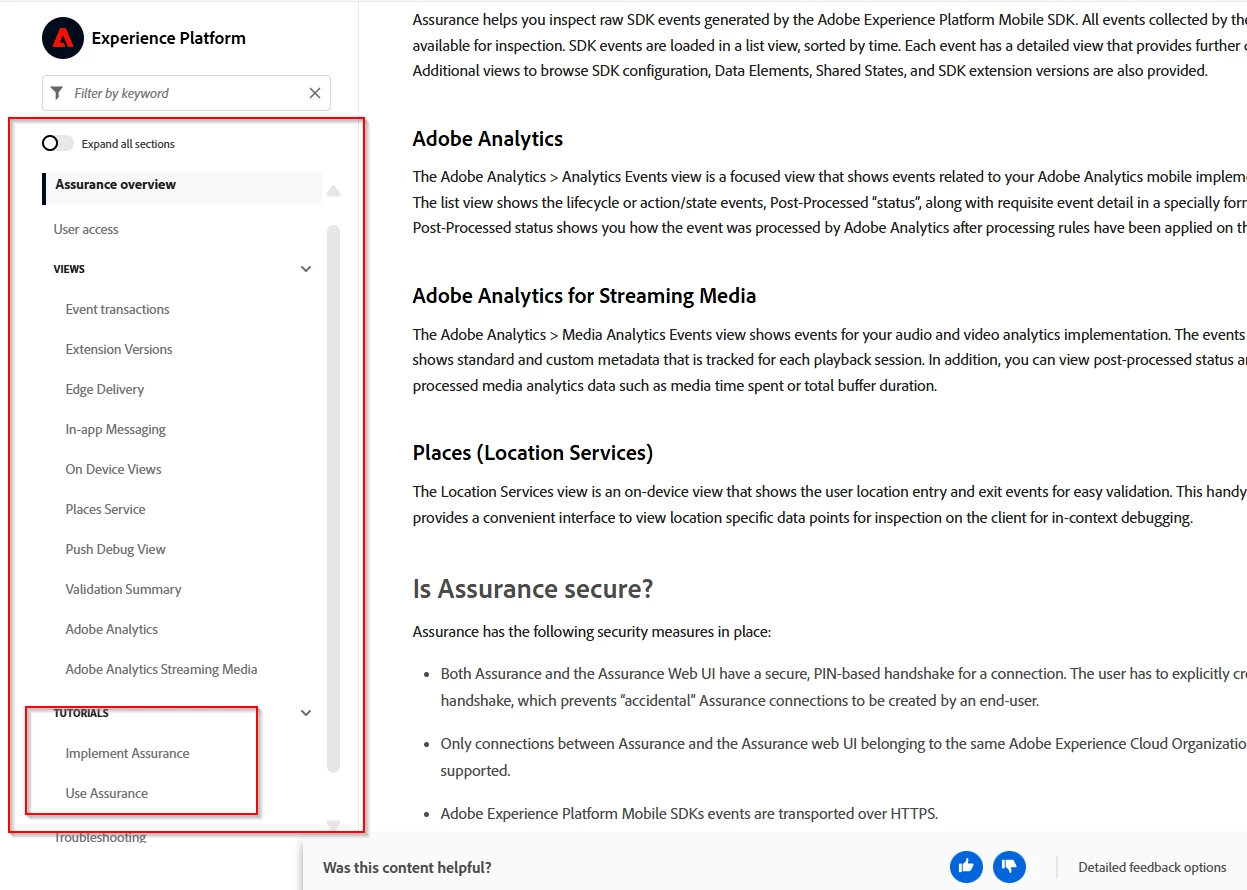Click the Adobe Analytics heading in the article
Image resolution: width=1247 pixels, height=890 pixels.
pos(488,139)
